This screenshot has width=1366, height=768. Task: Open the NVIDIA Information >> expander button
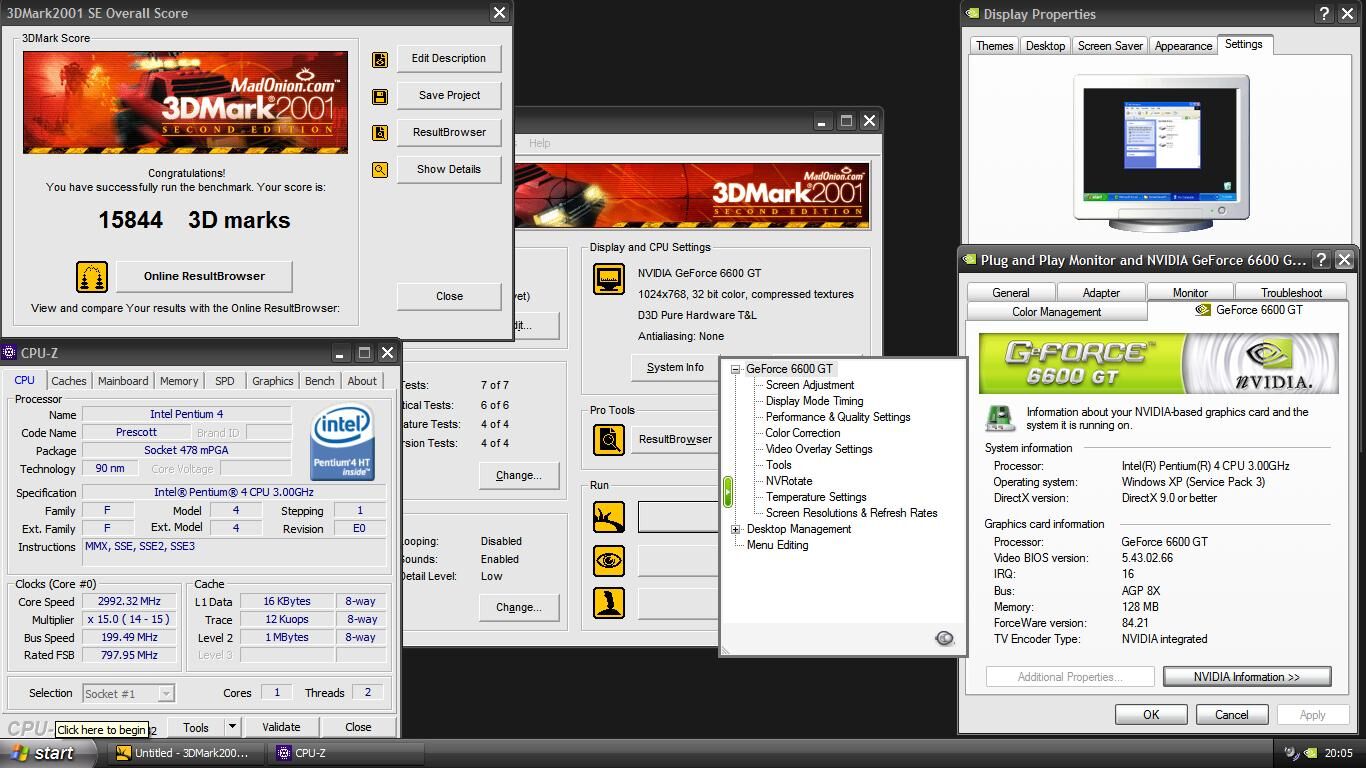click(1247, 677)
